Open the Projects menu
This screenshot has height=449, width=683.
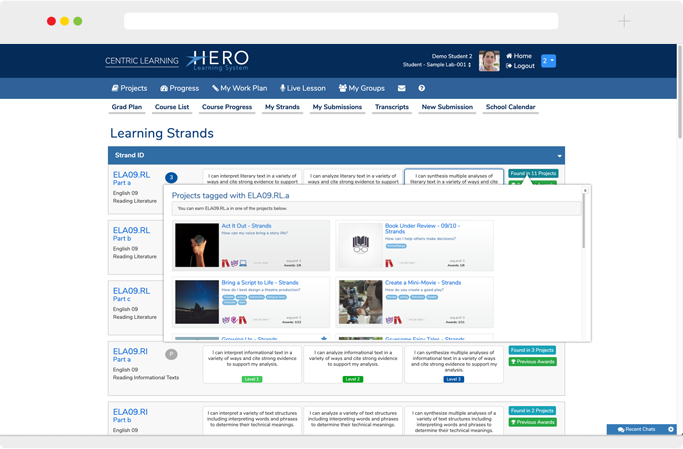[129, 88]
